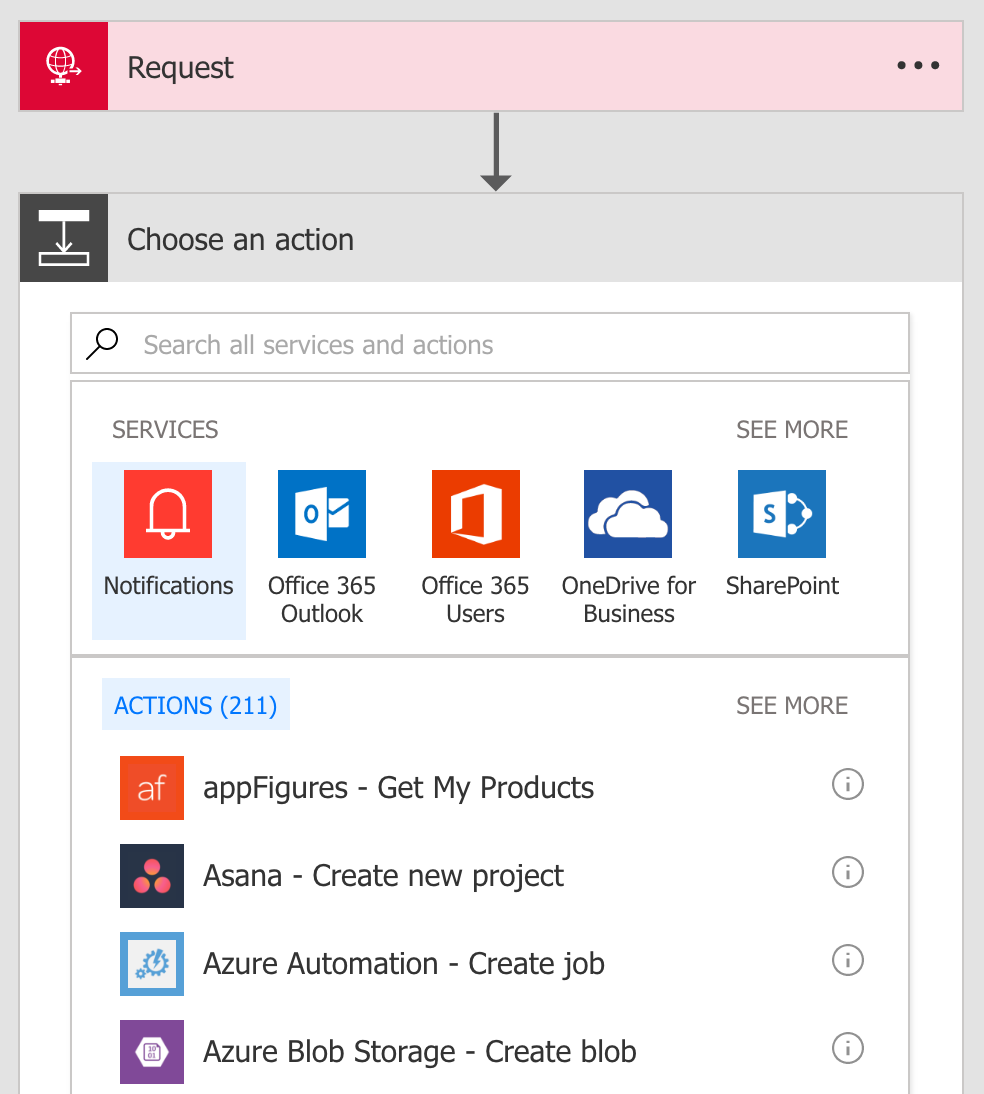
Task: Click the Azure Automation gear icon
Action: (x=152, y=964)
